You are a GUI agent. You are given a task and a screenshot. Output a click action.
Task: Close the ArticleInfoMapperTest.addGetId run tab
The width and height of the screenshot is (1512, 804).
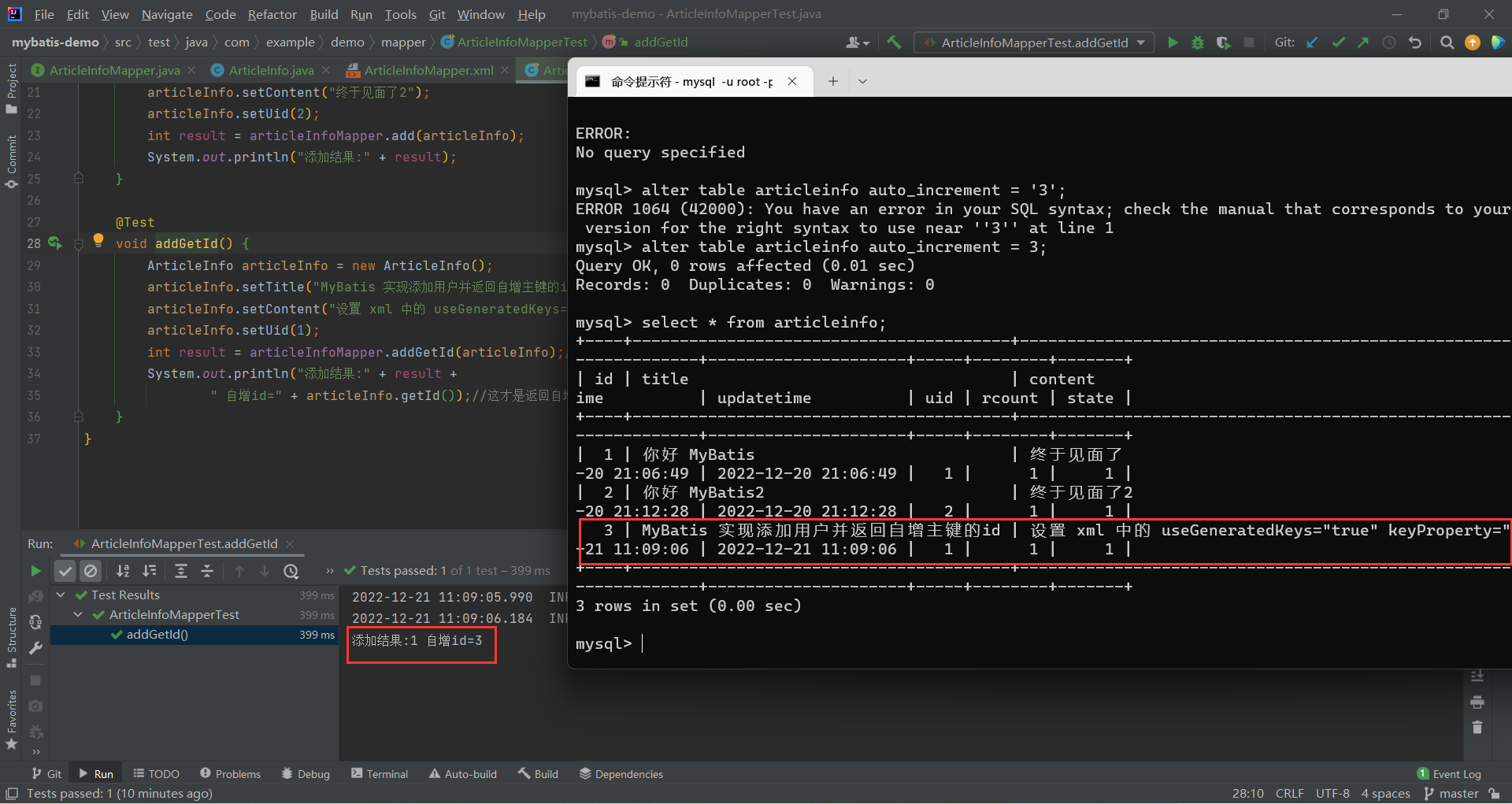[x=290, y=544]
